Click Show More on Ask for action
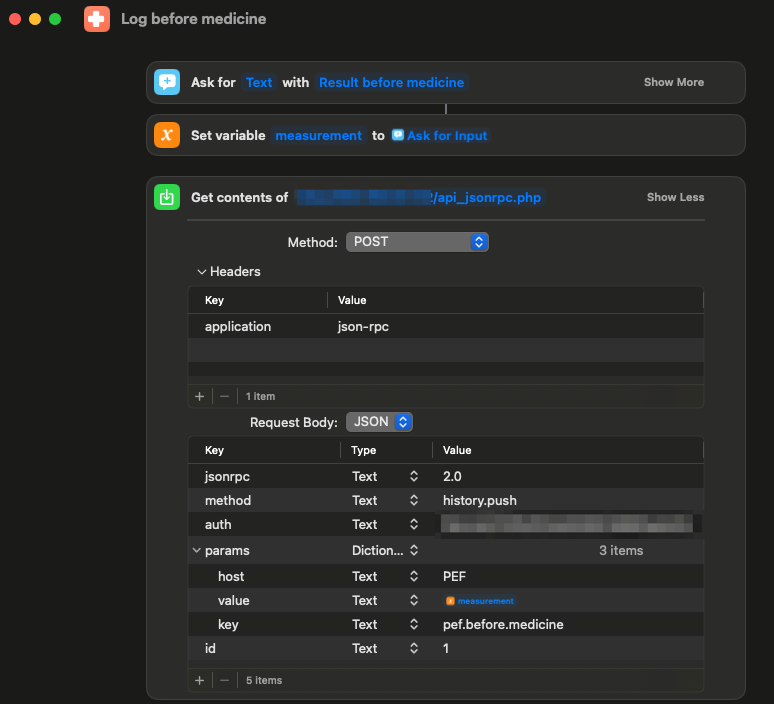Image resolution: width=774 pixels, height=704 pixels. click(673, 82)
